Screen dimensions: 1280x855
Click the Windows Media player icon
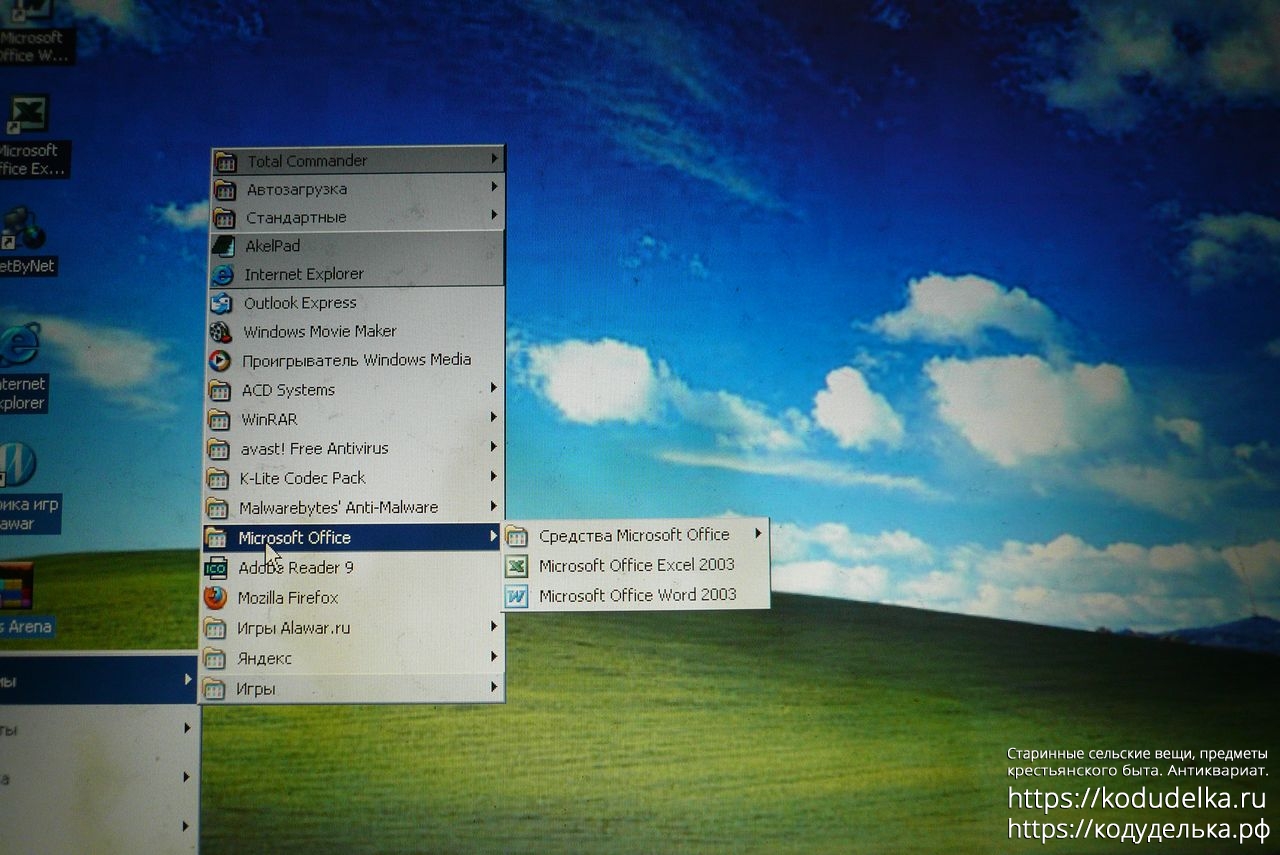pos(220,361)
